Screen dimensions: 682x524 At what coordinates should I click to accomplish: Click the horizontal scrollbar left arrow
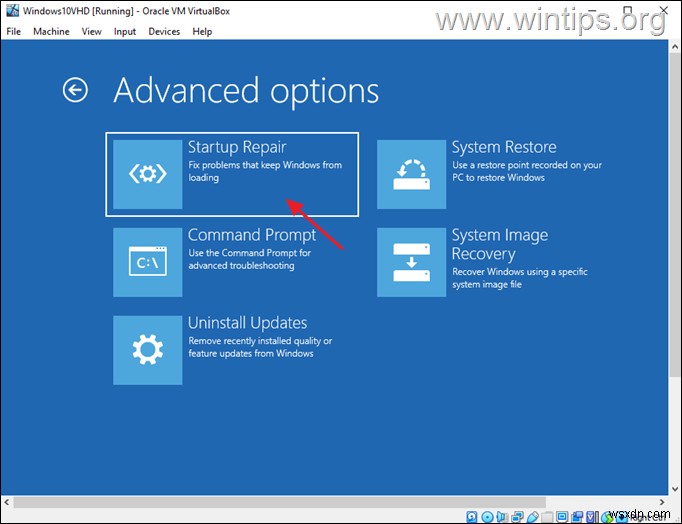[7, 502]
